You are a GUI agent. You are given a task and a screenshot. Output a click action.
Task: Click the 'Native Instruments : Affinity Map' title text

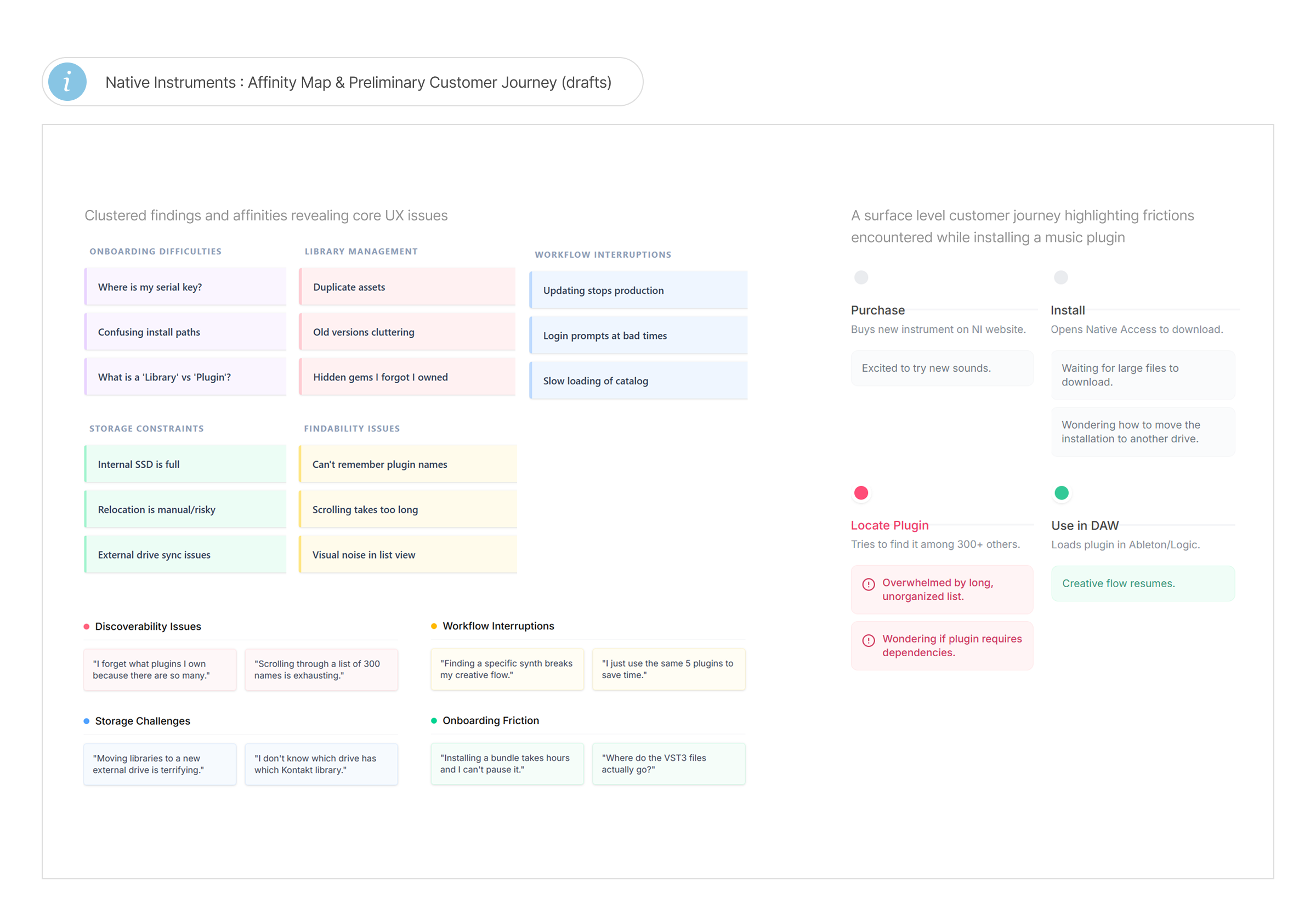coord(358,83)
